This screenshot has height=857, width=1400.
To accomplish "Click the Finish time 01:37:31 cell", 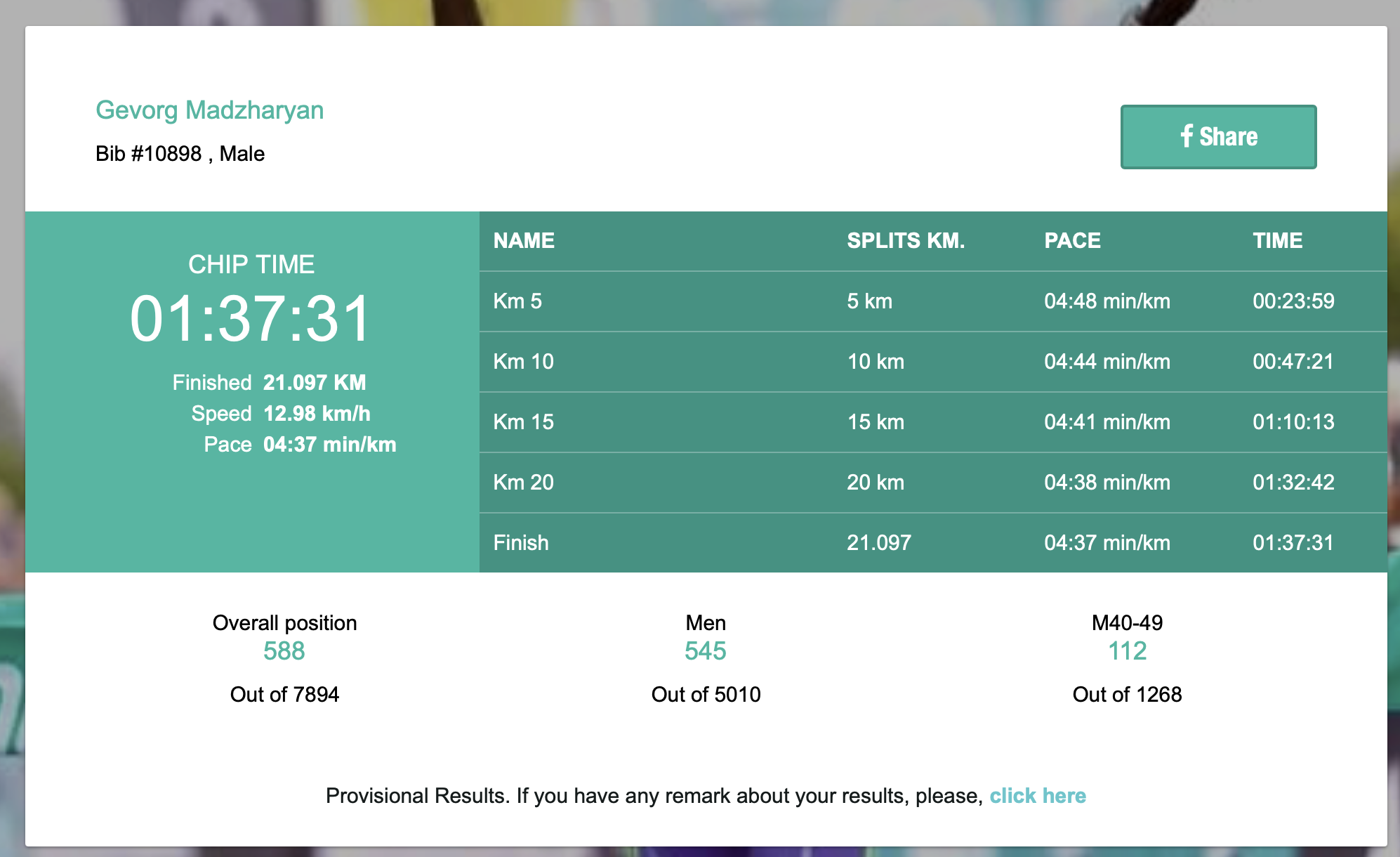I will [x=1293, y=543].
